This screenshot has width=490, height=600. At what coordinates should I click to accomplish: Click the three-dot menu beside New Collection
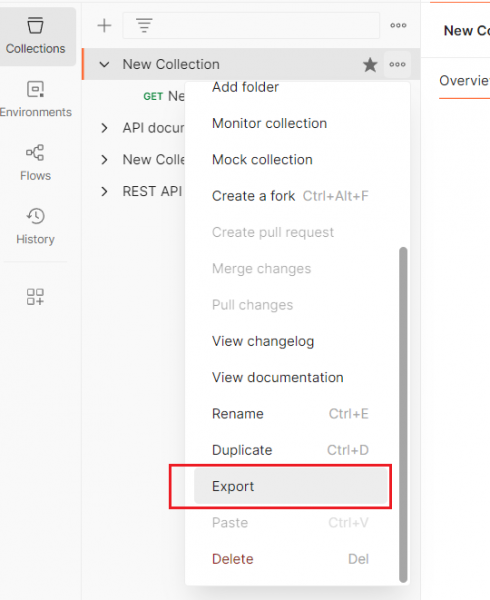(x=397, y=65)
